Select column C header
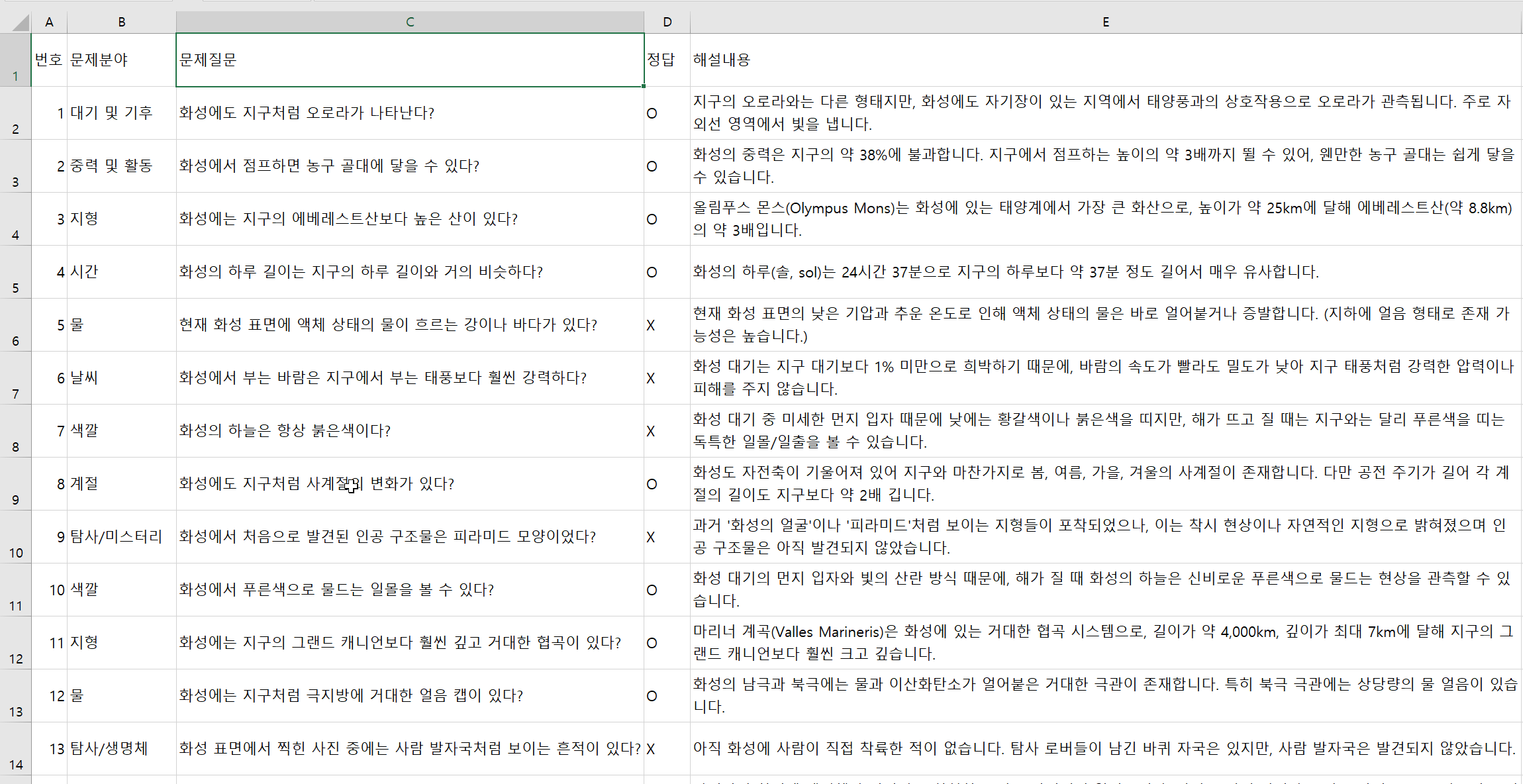This screenshot has width=1523, height=784. pyautogui.click(x=410, y=22)
